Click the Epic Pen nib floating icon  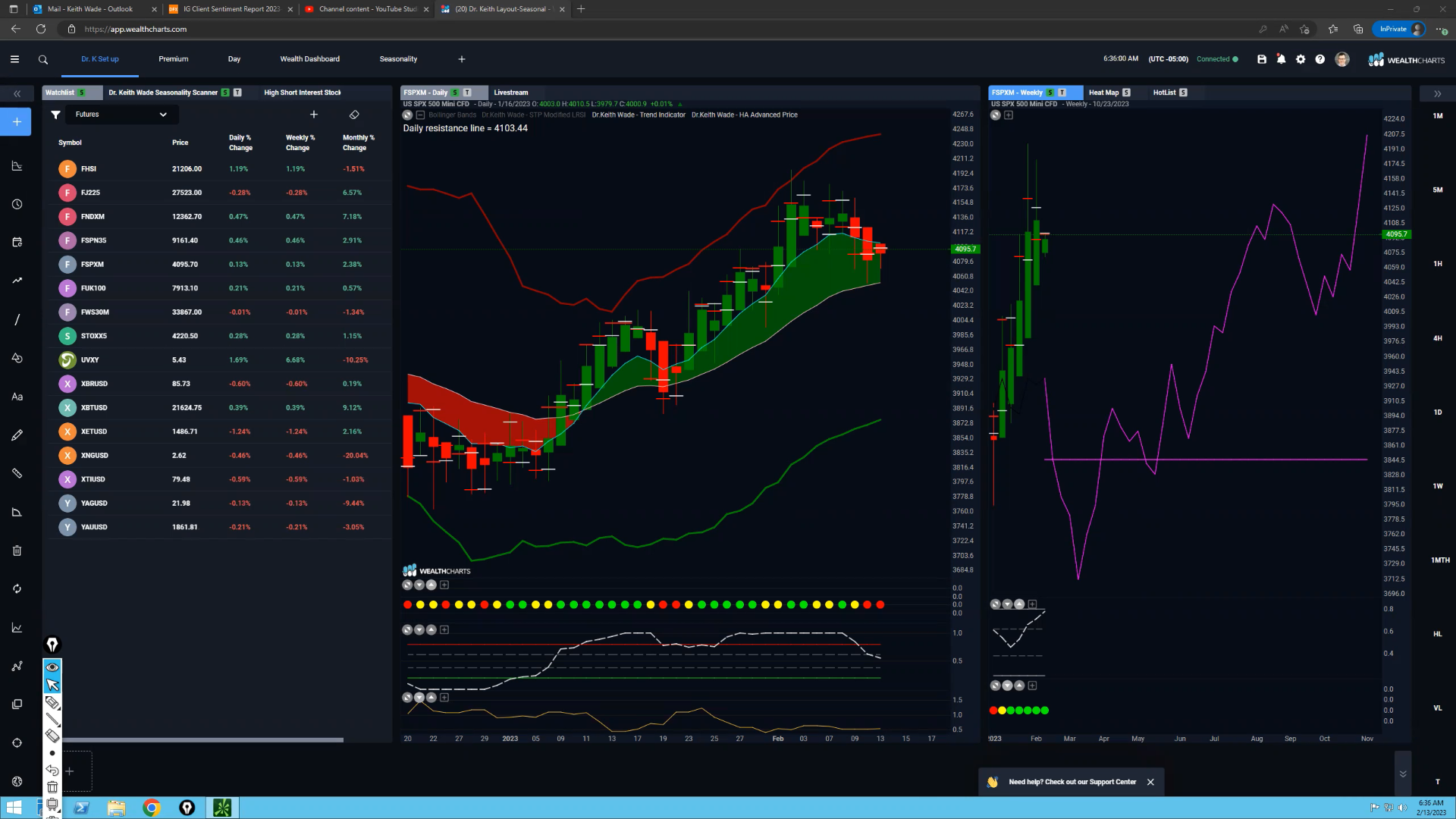point(52,645)
